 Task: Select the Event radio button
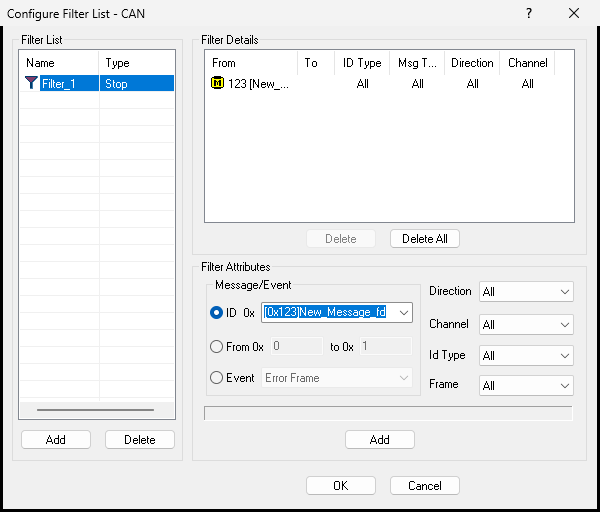(217, 378)
